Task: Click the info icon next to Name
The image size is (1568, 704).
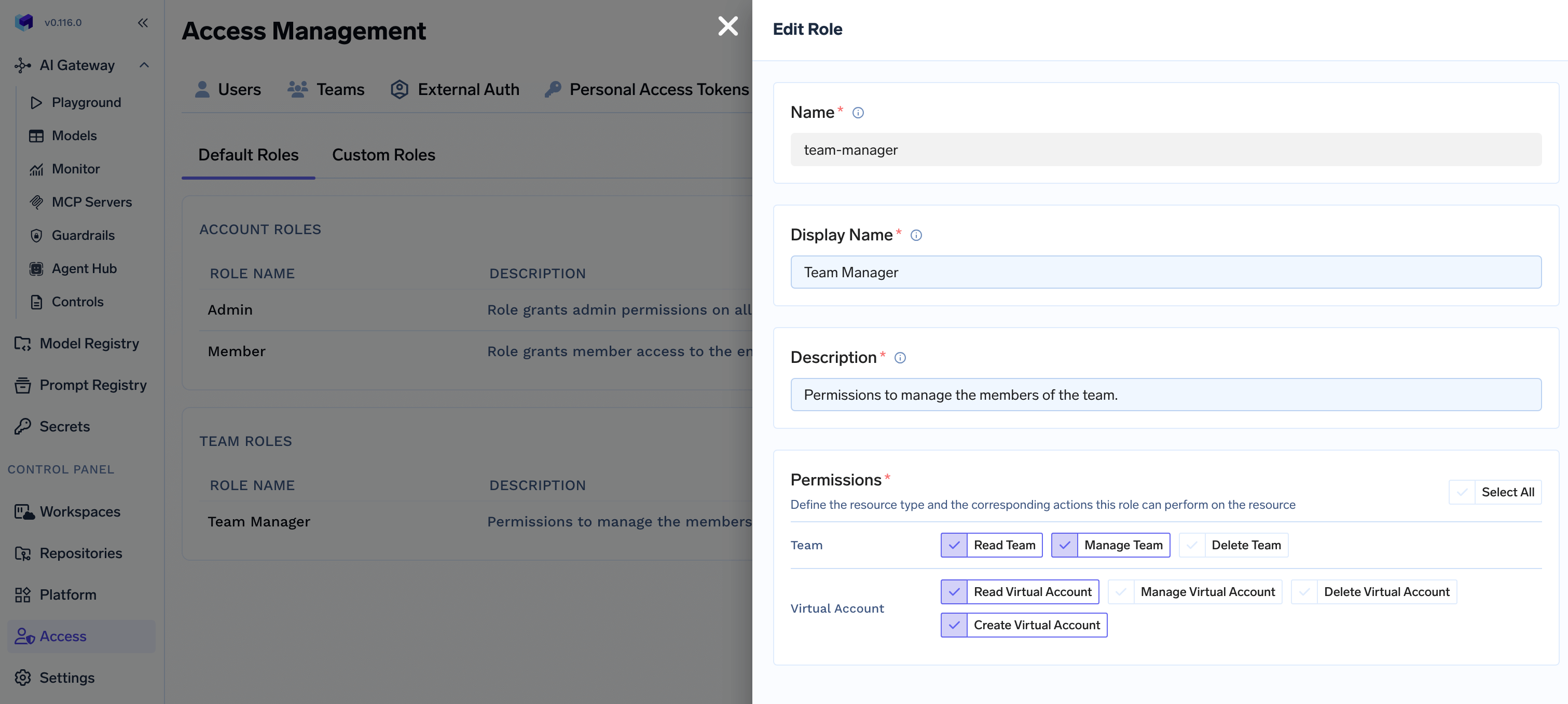Action: click(858, 113)
